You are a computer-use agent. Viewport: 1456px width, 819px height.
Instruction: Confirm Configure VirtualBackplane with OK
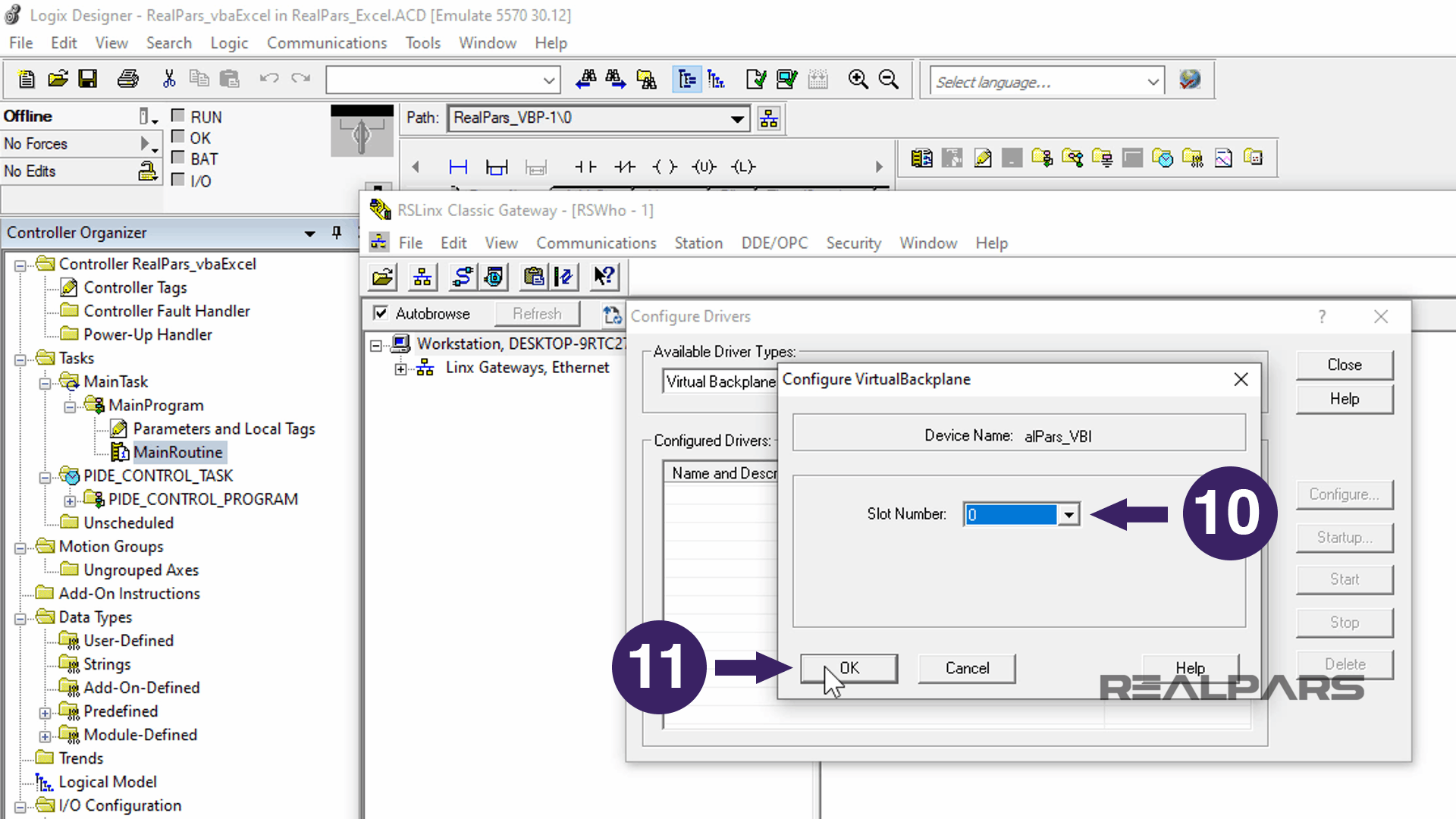point(849,668)
